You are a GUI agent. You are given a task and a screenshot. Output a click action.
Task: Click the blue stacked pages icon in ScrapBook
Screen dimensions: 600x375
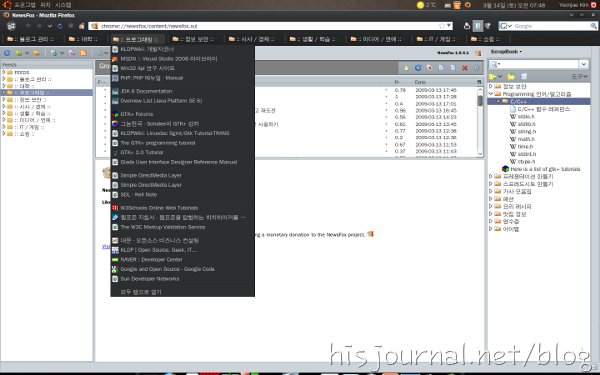click(523, 77)
